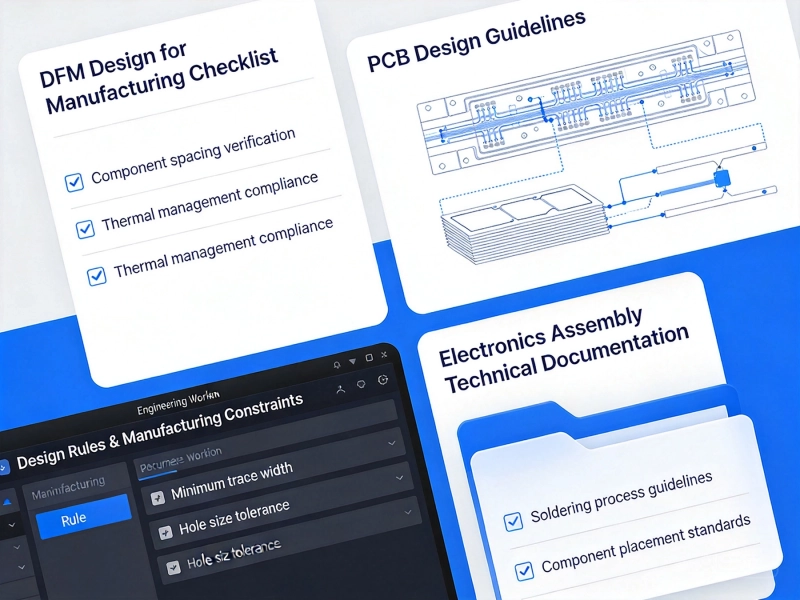The height and width of the screenshot is (600, 800).
Task: Click the Minimum trace width label
Action: click(232, 481)
